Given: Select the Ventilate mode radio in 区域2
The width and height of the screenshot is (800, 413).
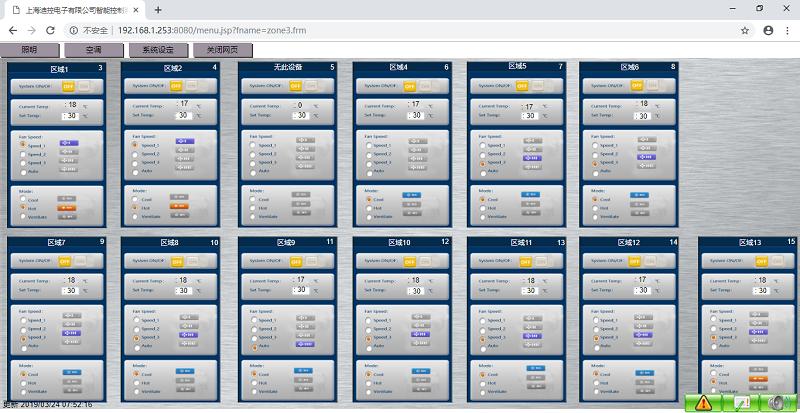Looking at the screenshot, I should point(136,216).
